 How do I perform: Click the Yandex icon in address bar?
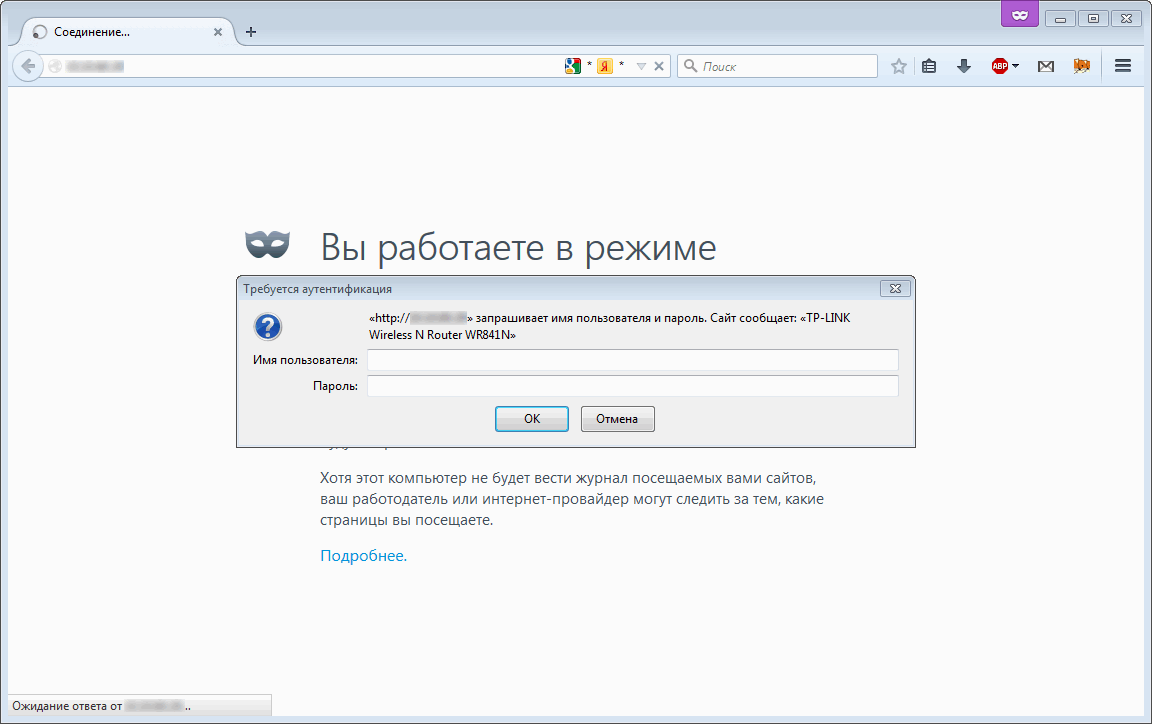point(605,66)
